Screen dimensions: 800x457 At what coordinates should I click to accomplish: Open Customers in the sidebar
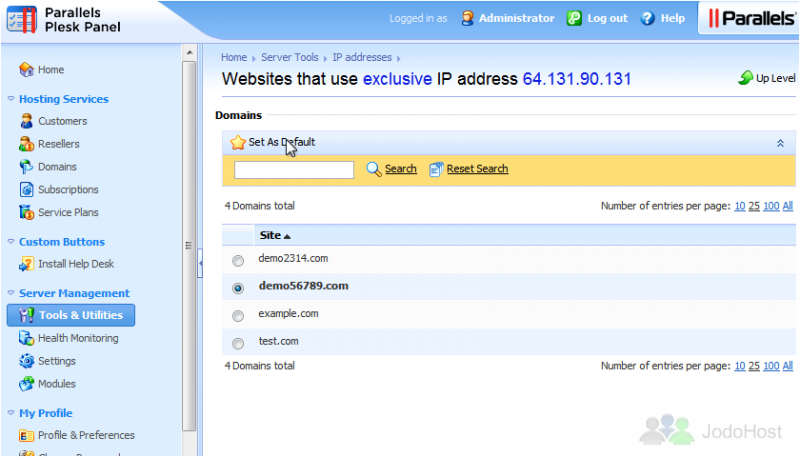pyautogui.click(x=62, y=121)
